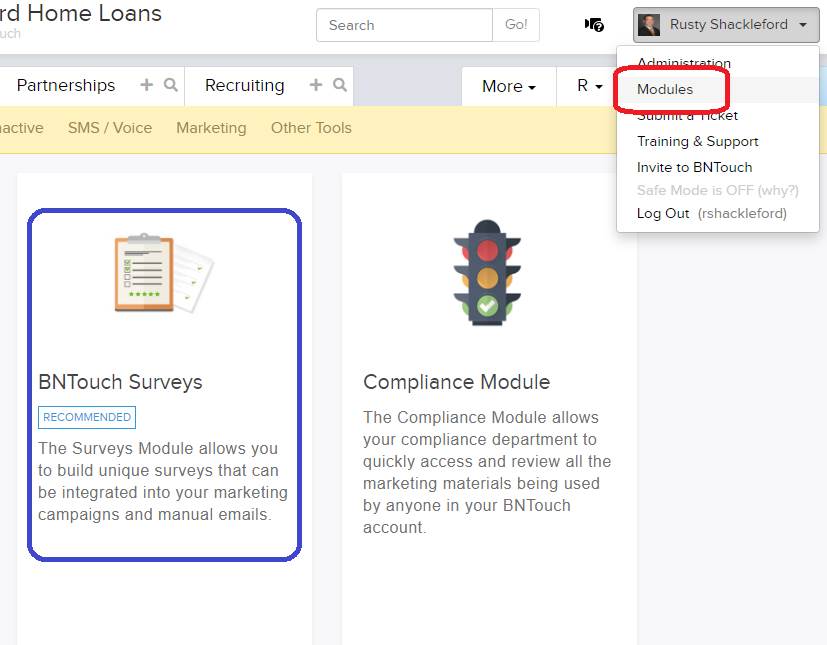Select Marketing in the yellow submenu

[x=211, y=128]
